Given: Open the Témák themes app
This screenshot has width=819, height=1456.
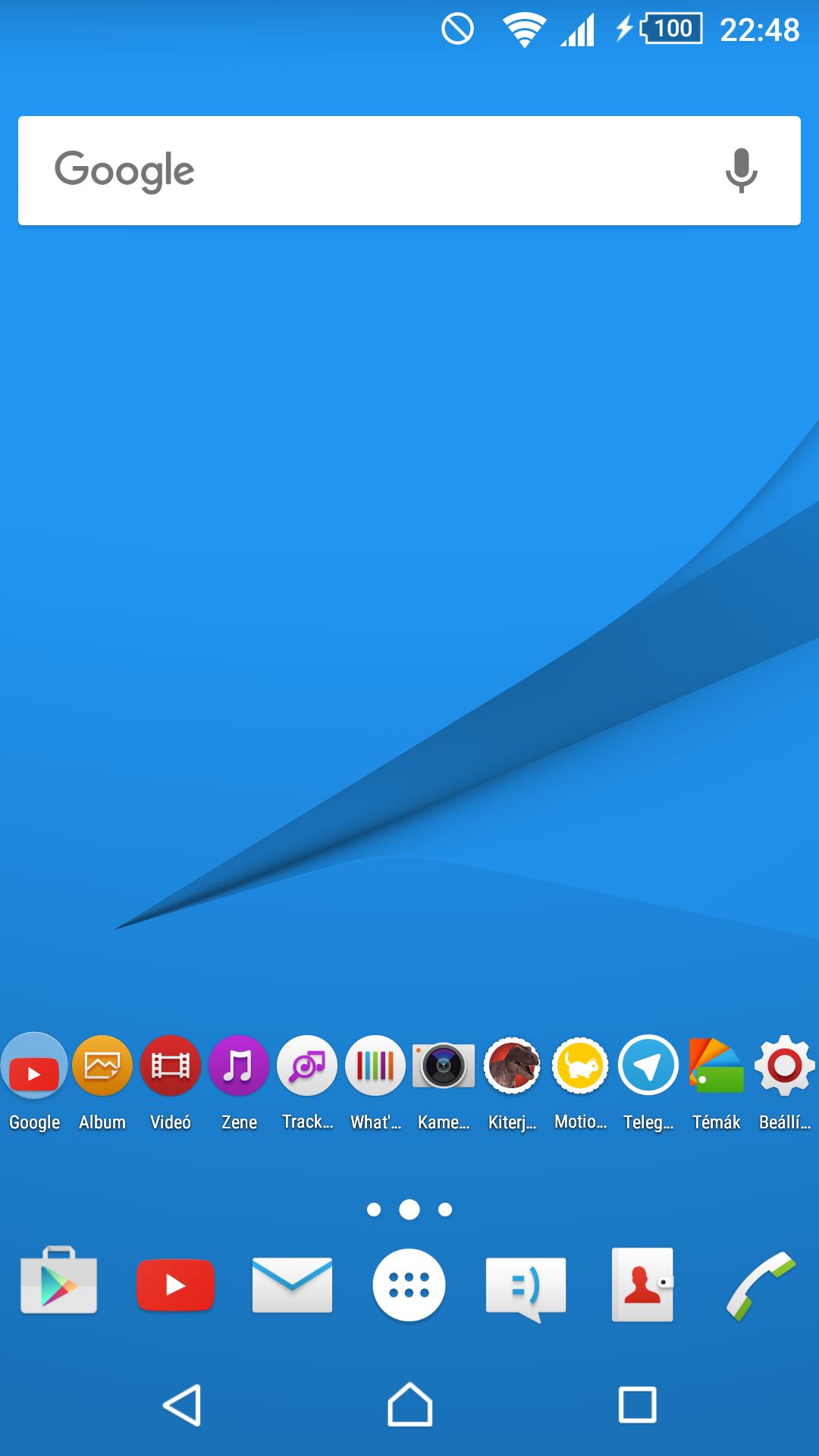Looking at the screenshot, I should click(x=717, y=1066).
